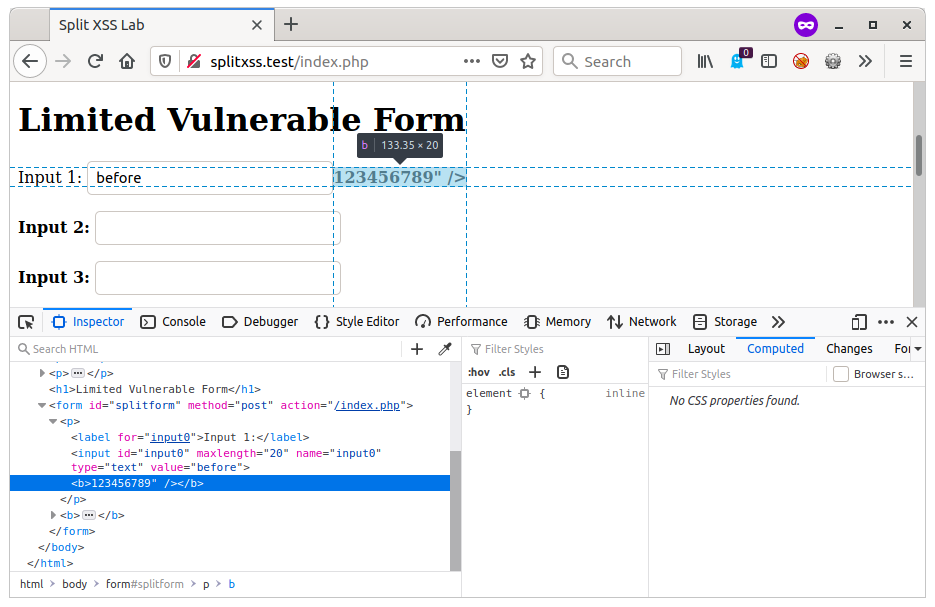The image size is (935, 607).
Task: Select body in breadcrumb trail
Action: (75, 584)
